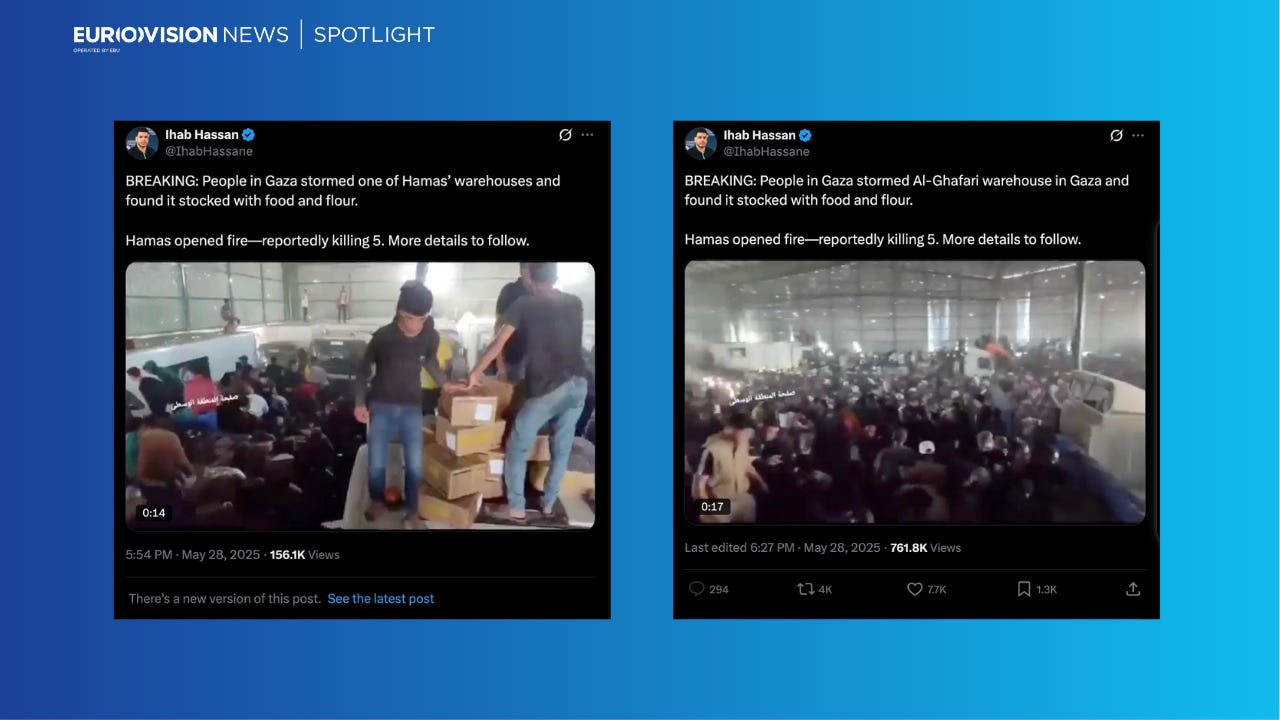The width and height of the screenshot is (1280, 720).
Task: Open Grok icon on right post header
Action: tap(1116, 135)
